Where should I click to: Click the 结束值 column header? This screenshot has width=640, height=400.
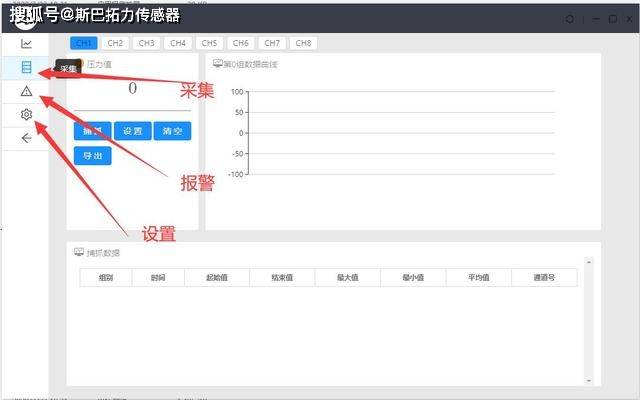[282, 278]
